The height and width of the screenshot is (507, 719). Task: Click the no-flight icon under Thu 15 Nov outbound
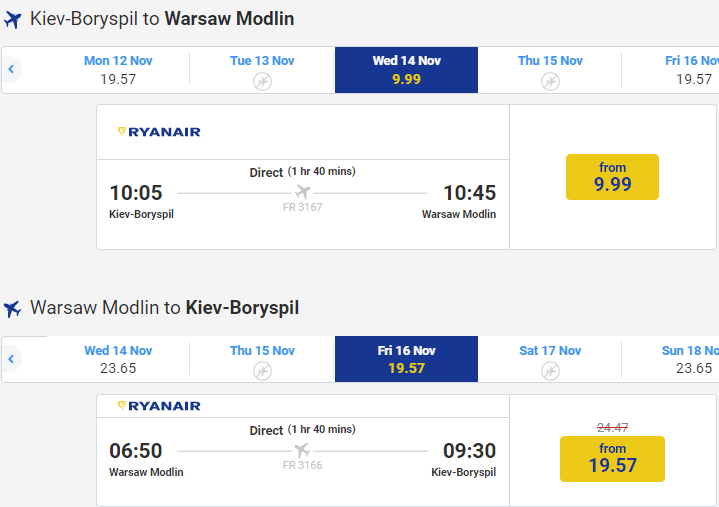coord(550,81)
